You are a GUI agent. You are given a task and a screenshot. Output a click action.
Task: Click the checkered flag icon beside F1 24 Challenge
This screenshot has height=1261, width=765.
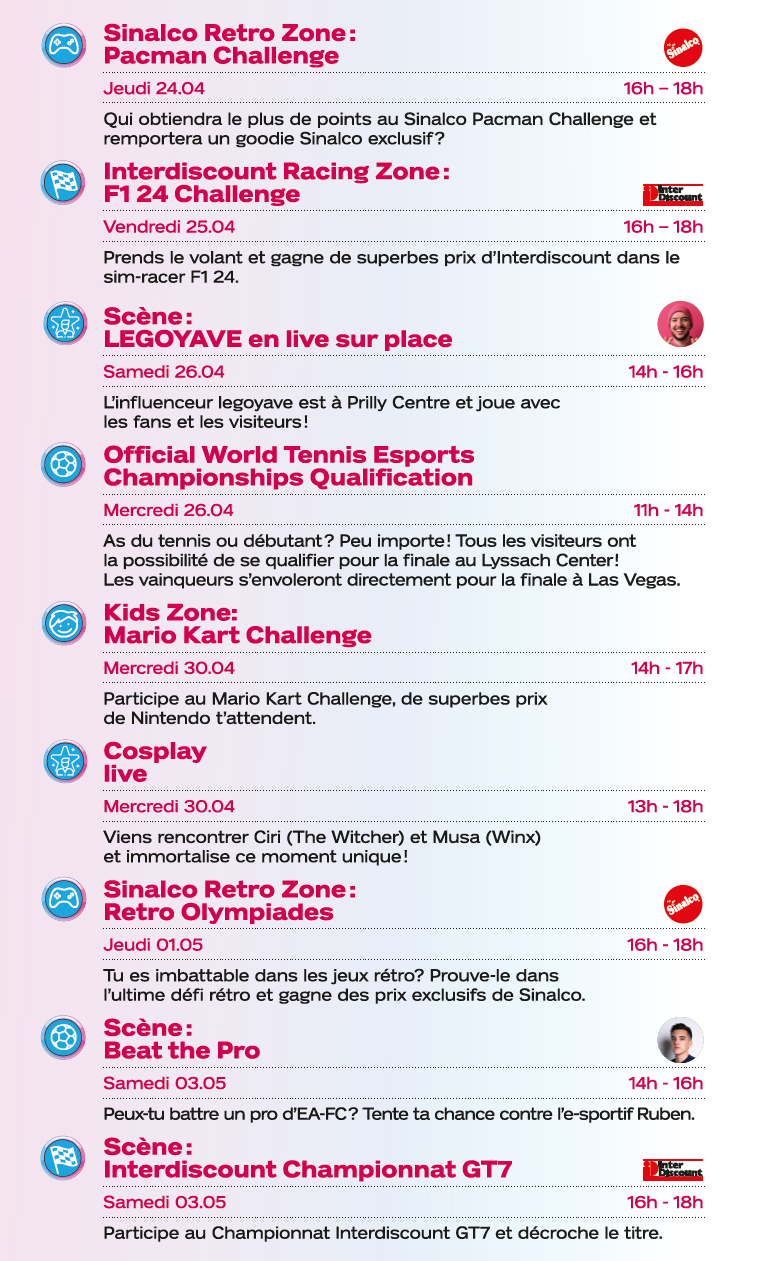pyautogui.click(x=63, y=182)
